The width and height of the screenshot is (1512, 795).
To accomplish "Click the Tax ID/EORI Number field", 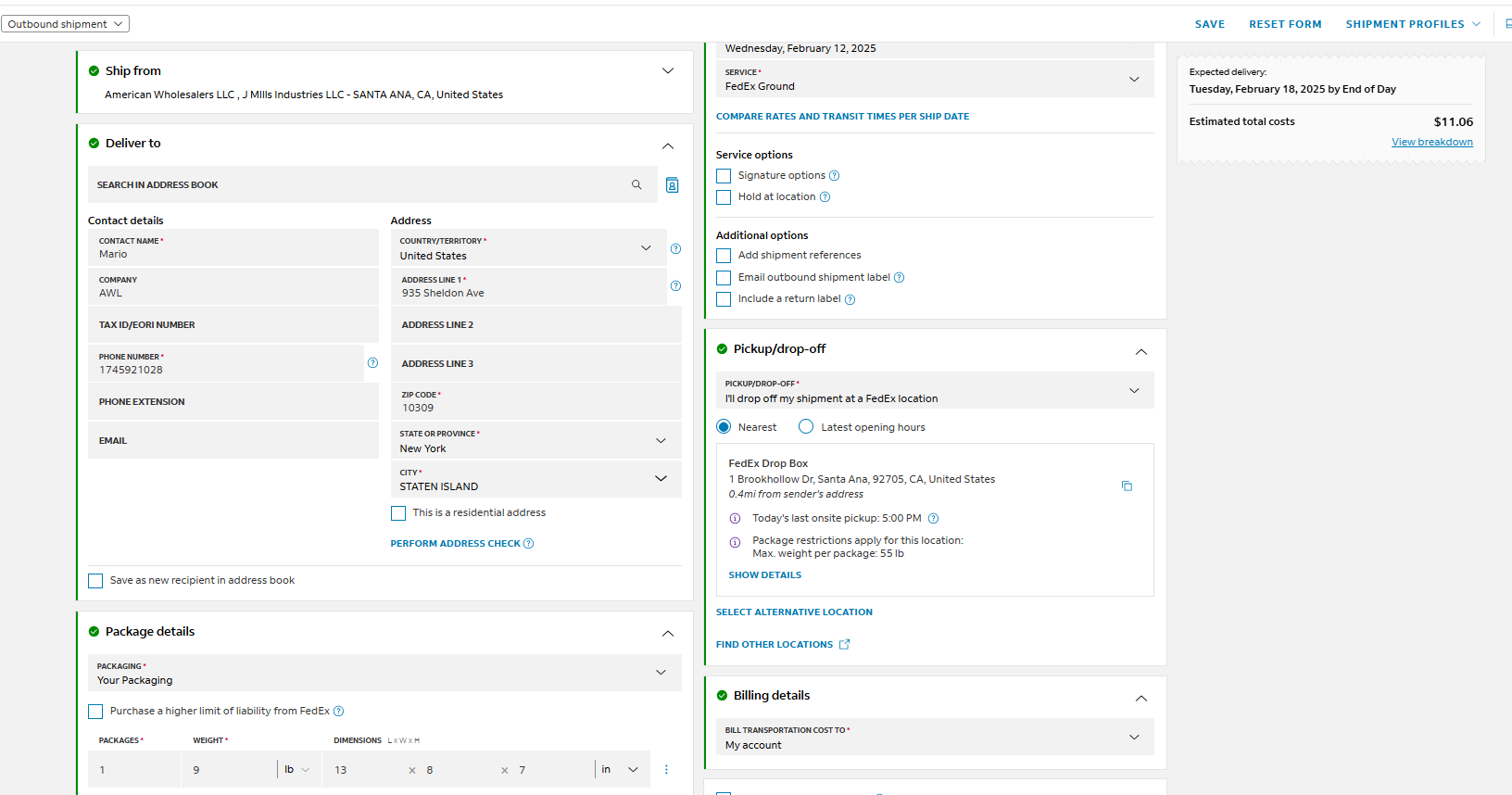I will (233, 325).
